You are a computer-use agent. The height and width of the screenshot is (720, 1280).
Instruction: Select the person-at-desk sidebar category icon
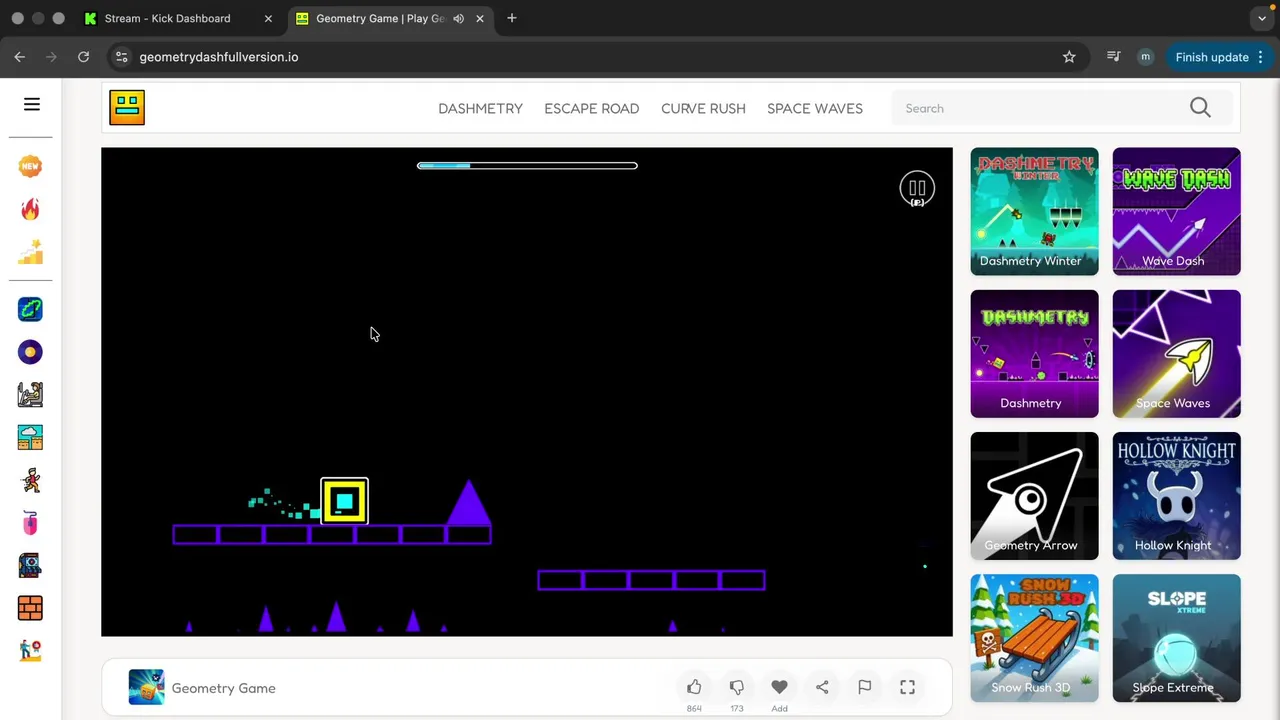[x=30, y=395]
